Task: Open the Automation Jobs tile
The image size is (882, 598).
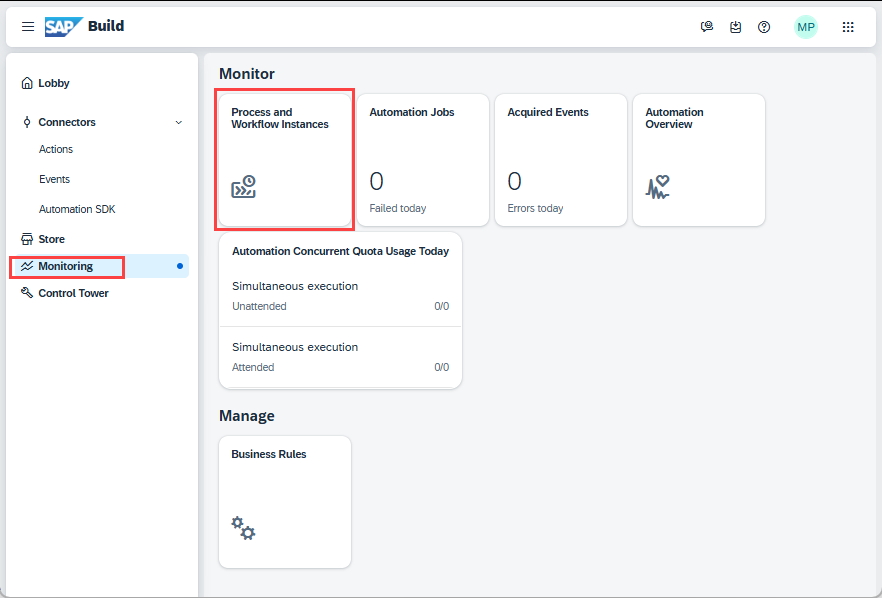Action: coord(423,160)
